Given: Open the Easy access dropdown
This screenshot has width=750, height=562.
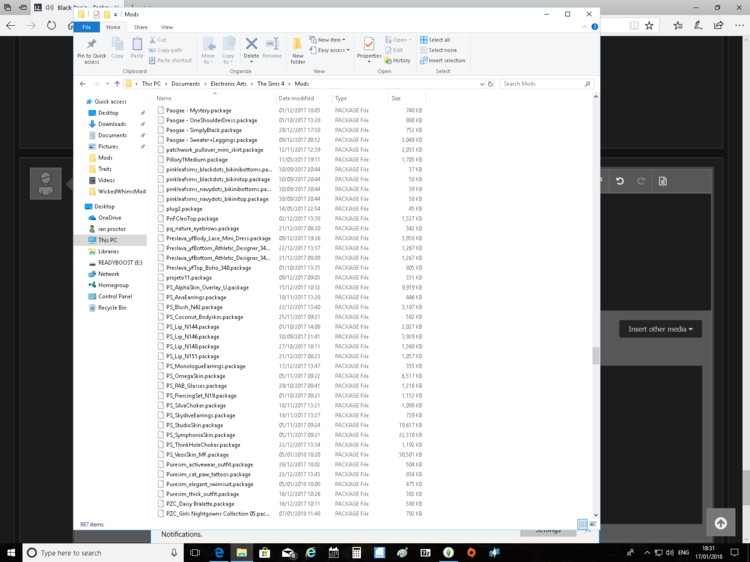Looking at the screenshot, I should pos(330,50).
